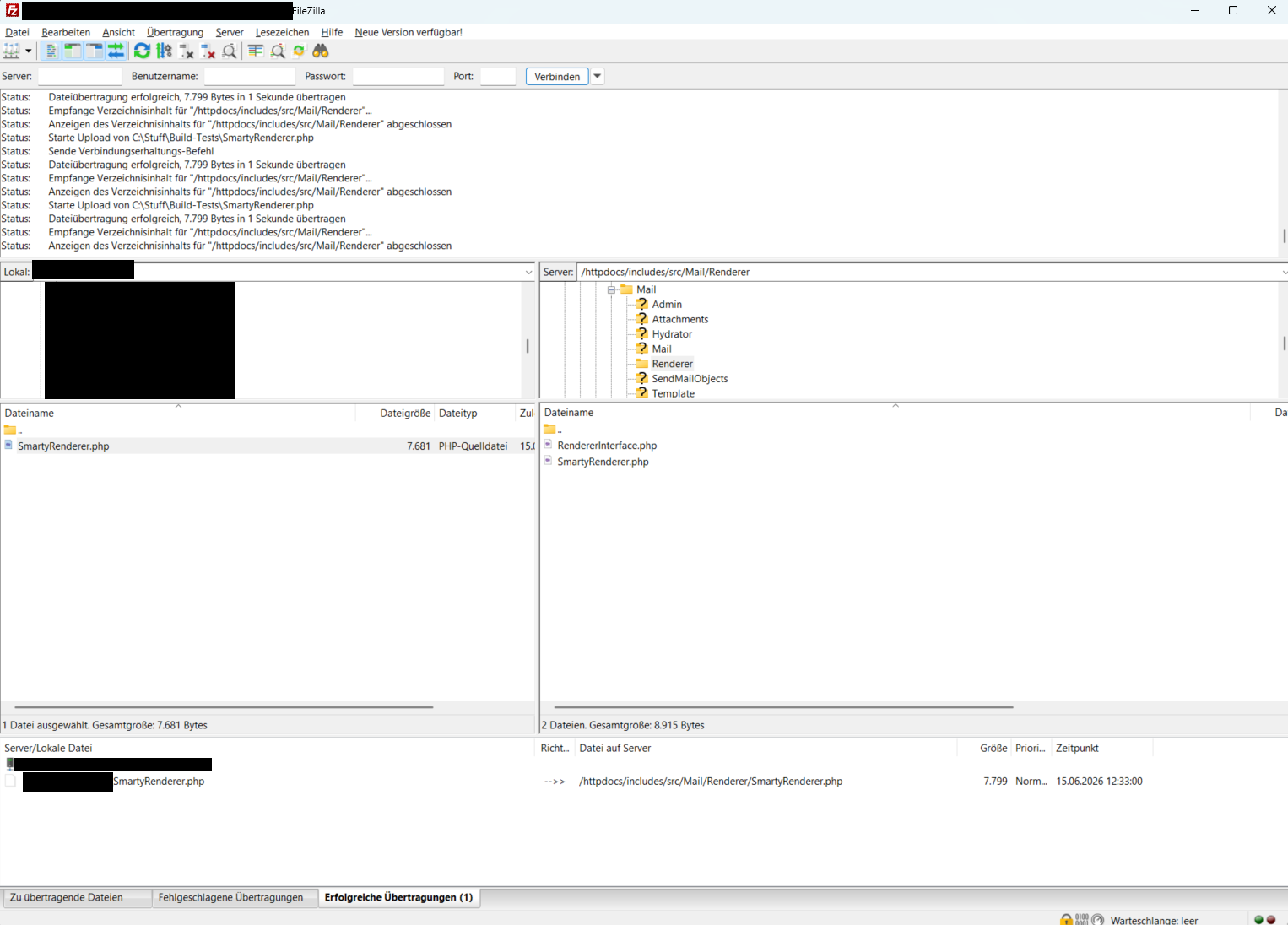Screen dimensions: 1288x925
Task: Switch to Erfolgreiche Übertragungen tab
Action: coord(398,897)
